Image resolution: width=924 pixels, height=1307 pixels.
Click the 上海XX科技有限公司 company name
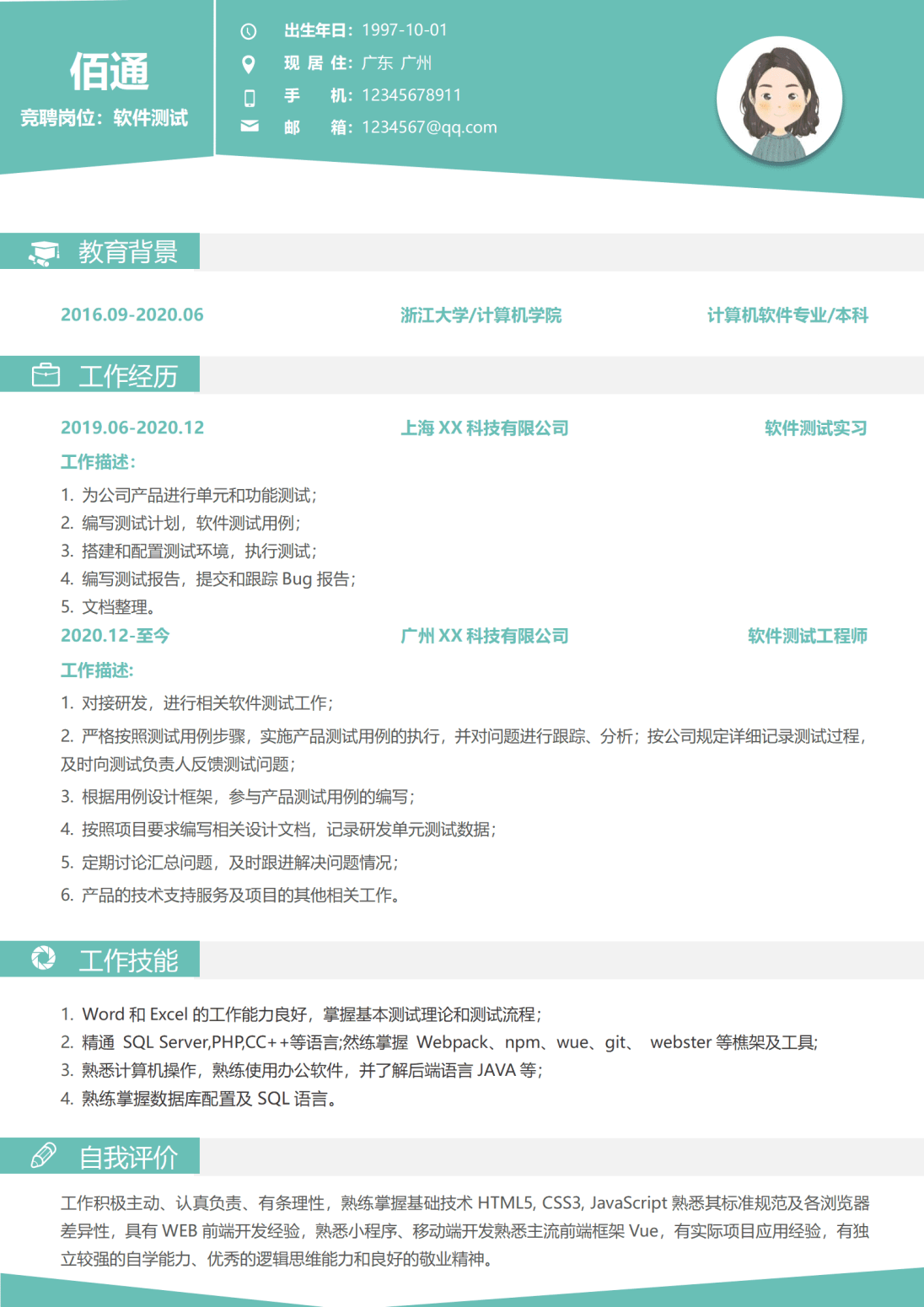(x=485, y=428)
